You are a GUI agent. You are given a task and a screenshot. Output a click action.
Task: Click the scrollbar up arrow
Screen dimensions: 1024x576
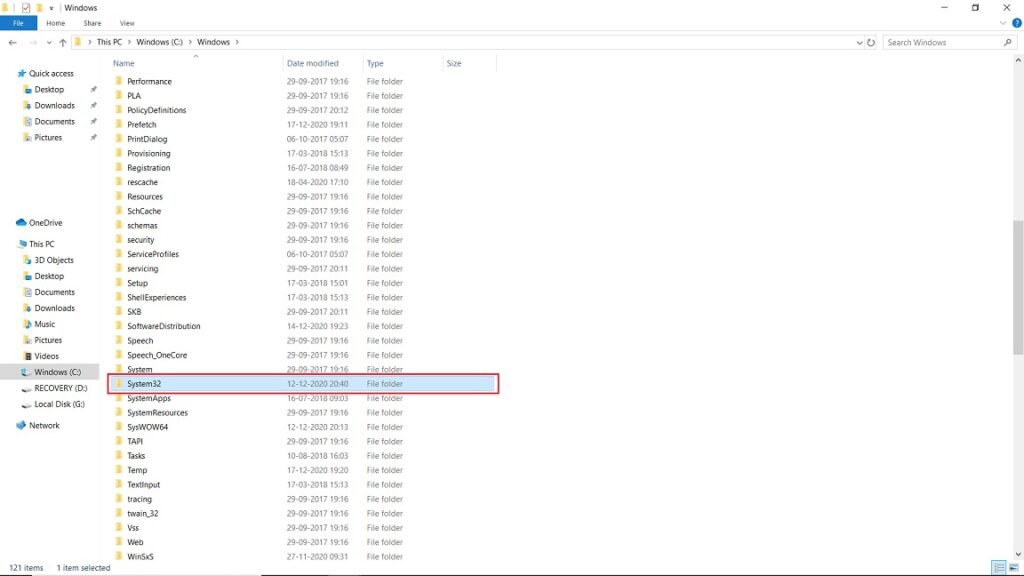1017,61
